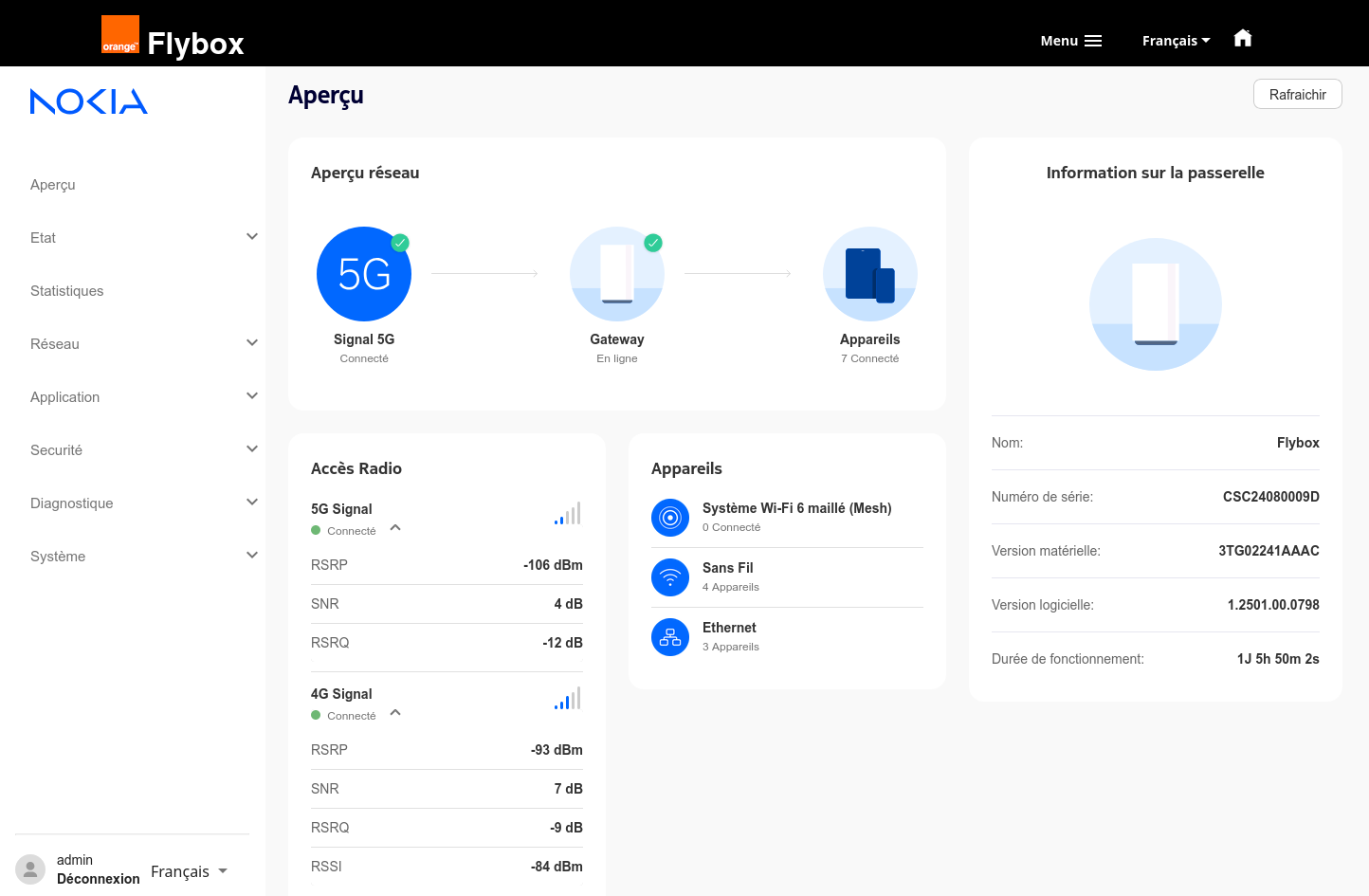The image size is (1369, 896).
Task: Click the serial number CSC24080009D
Action: coord(1271,497)
